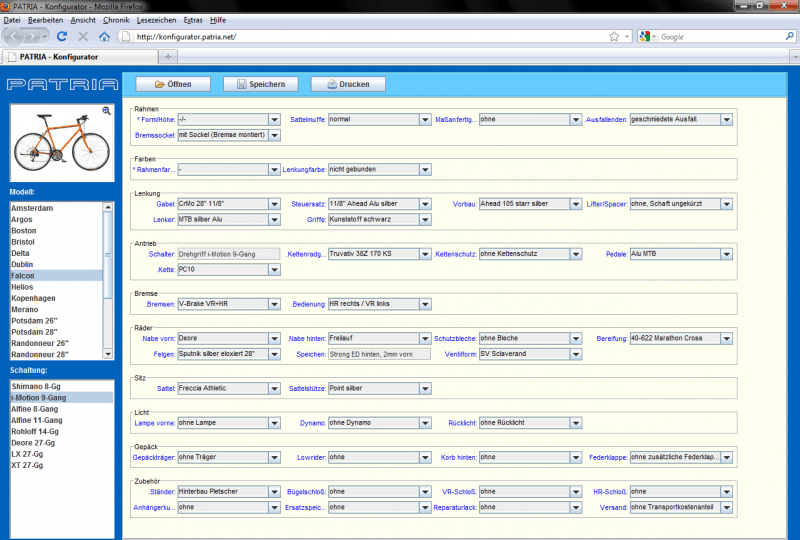This screenshot has width=800, height=540.
Task: Expand the Sattelstütze dropdown
Action: (425, 388)
